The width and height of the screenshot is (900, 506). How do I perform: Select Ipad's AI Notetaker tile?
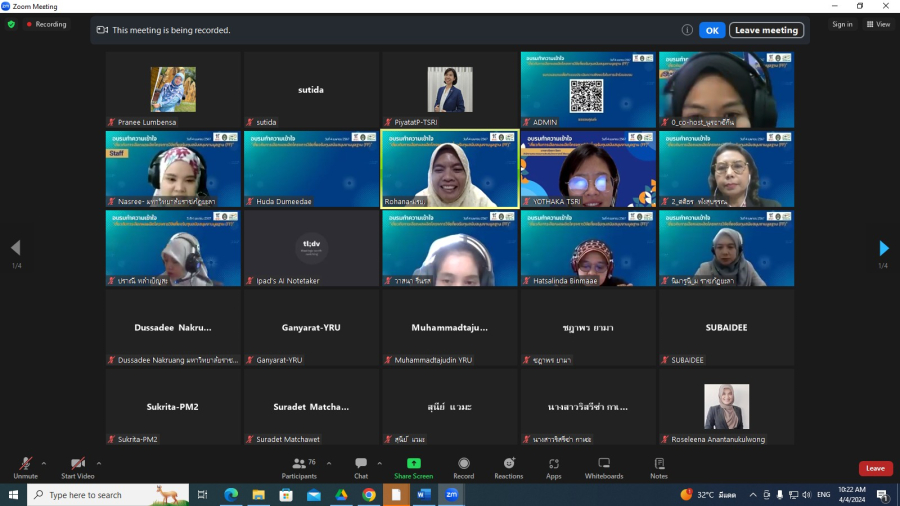(x=311, y=248)
